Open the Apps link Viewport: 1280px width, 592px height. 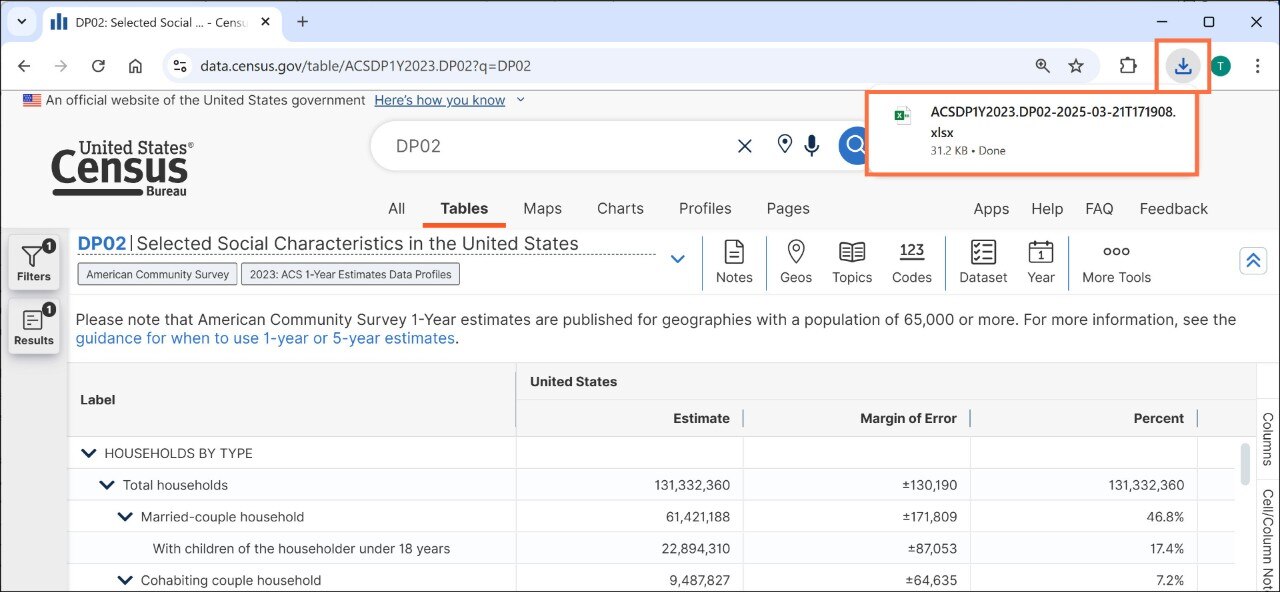click(991, 209)
